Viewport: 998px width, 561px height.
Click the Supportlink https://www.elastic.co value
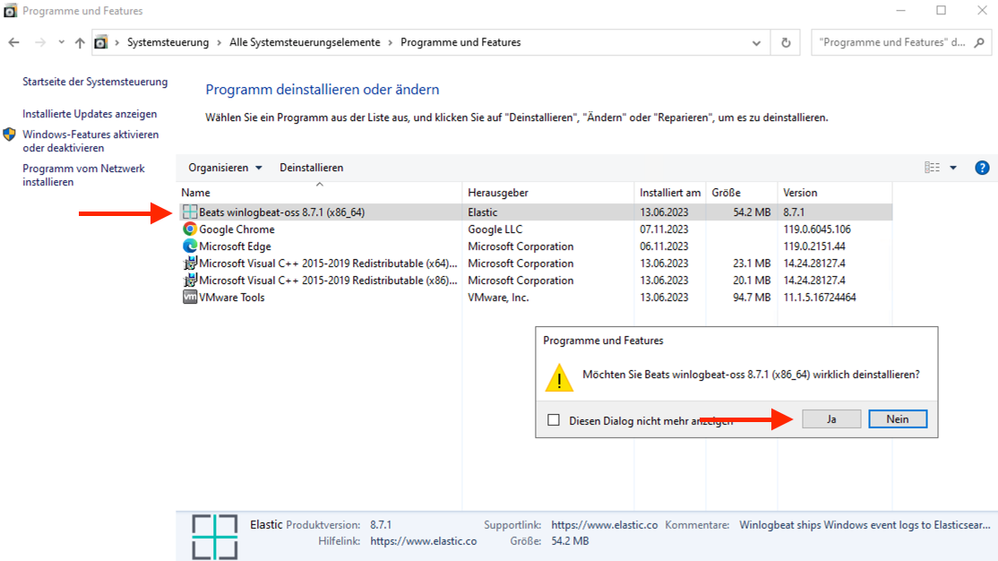point(605,525)
